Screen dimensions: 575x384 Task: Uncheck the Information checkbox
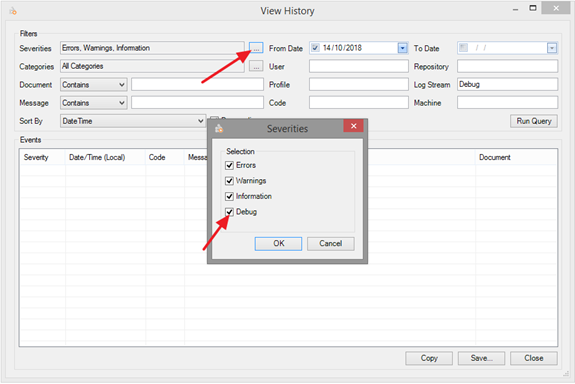230,196
